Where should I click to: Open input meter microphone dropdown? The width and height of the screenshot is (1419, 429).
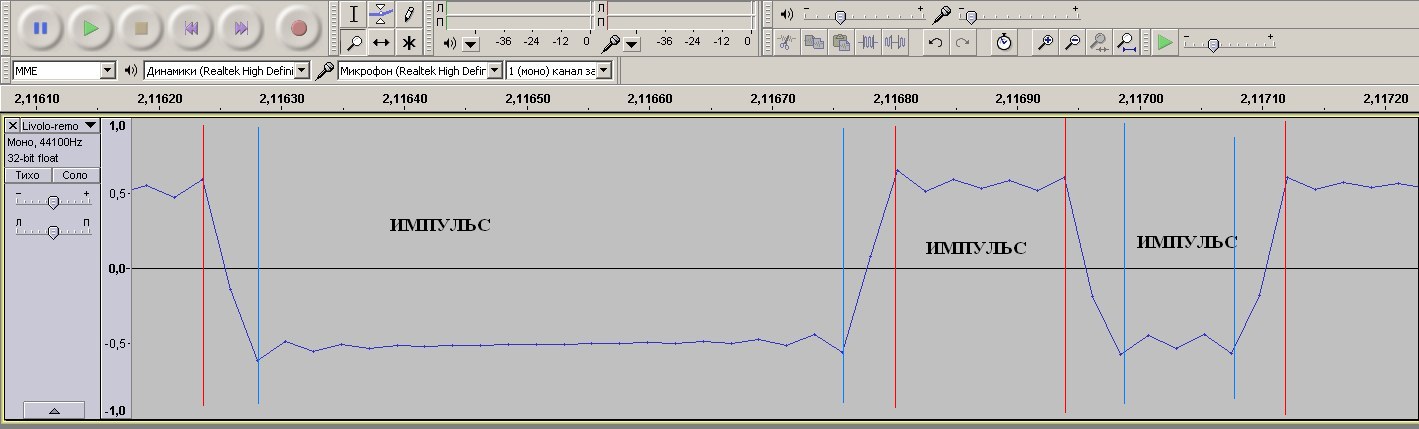click(632, 44)
